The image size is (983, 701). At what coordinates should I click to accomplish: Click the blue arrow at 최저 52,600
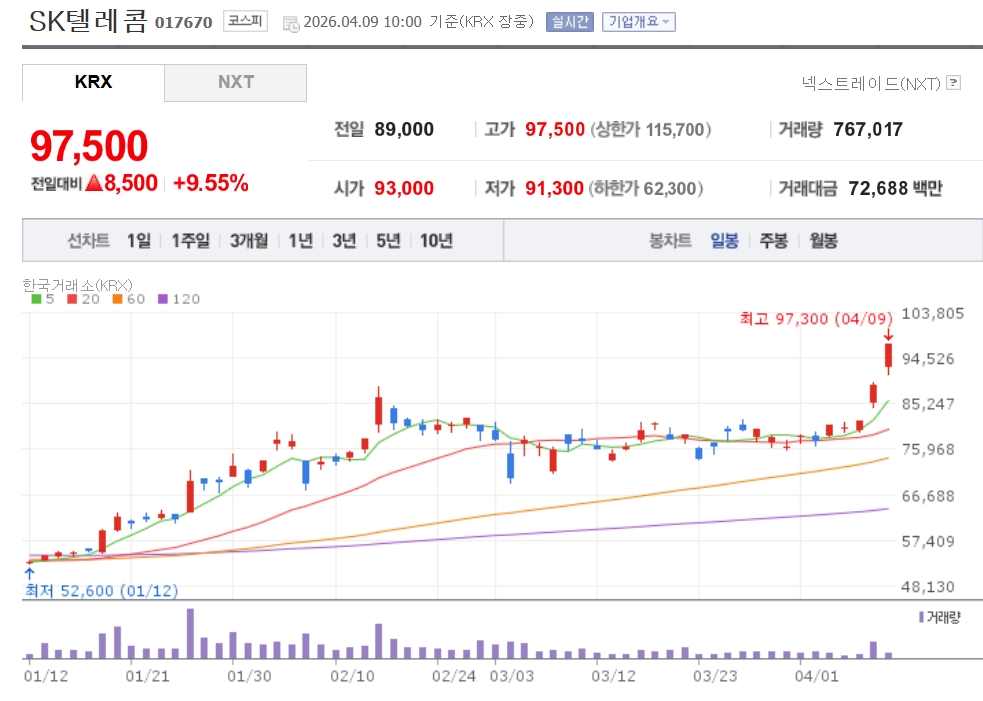click(29, 572)
